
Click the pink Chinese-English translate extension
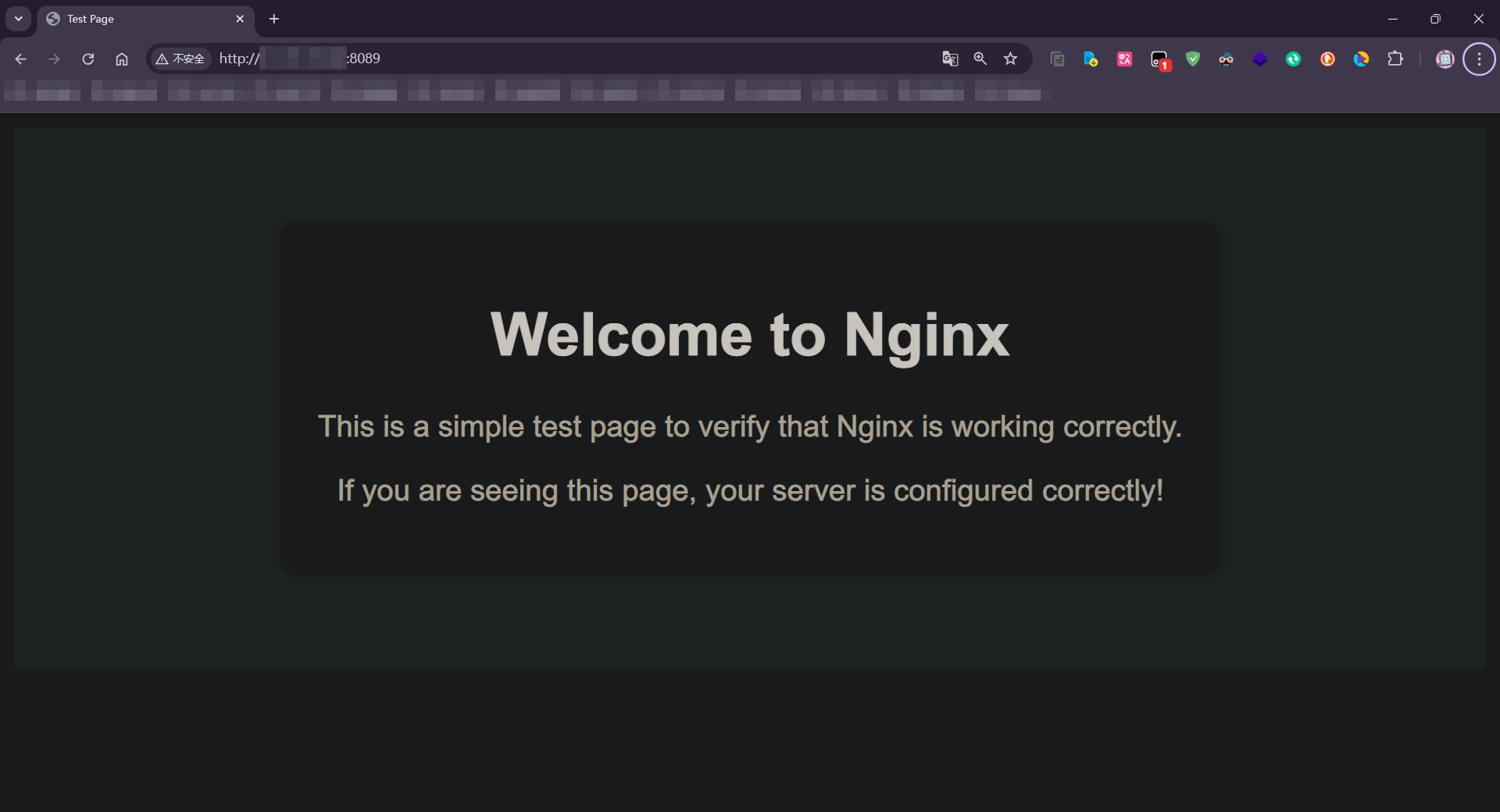point(1124,59)
